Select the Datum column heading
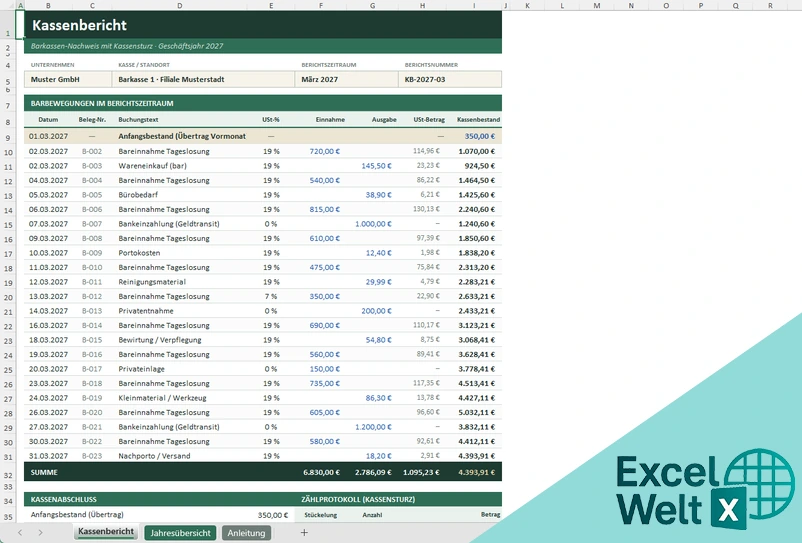The image size is (802, 543). click(48, 120)
